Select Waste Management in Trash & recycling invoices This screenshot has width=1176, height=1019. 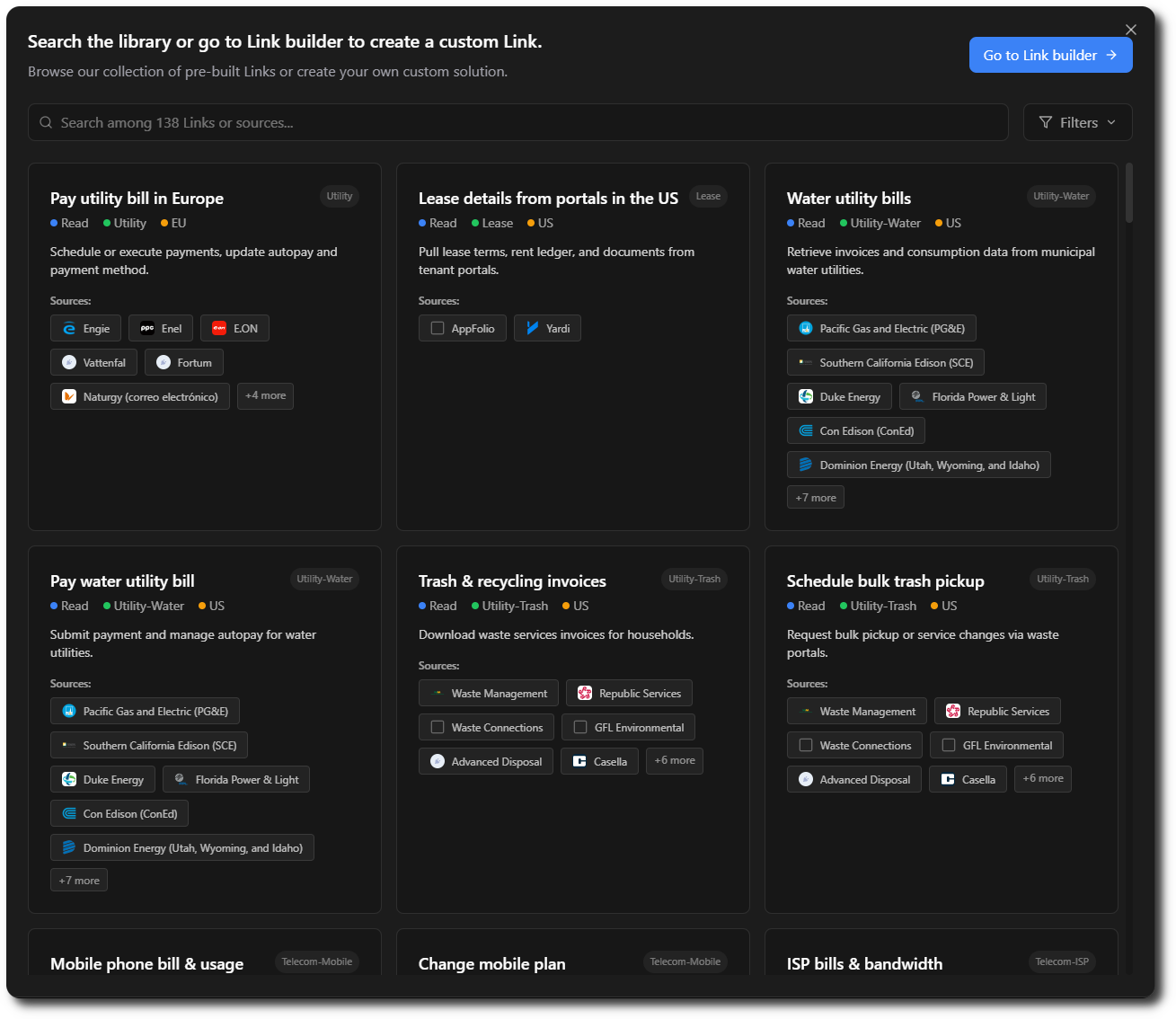coord(489,694)
